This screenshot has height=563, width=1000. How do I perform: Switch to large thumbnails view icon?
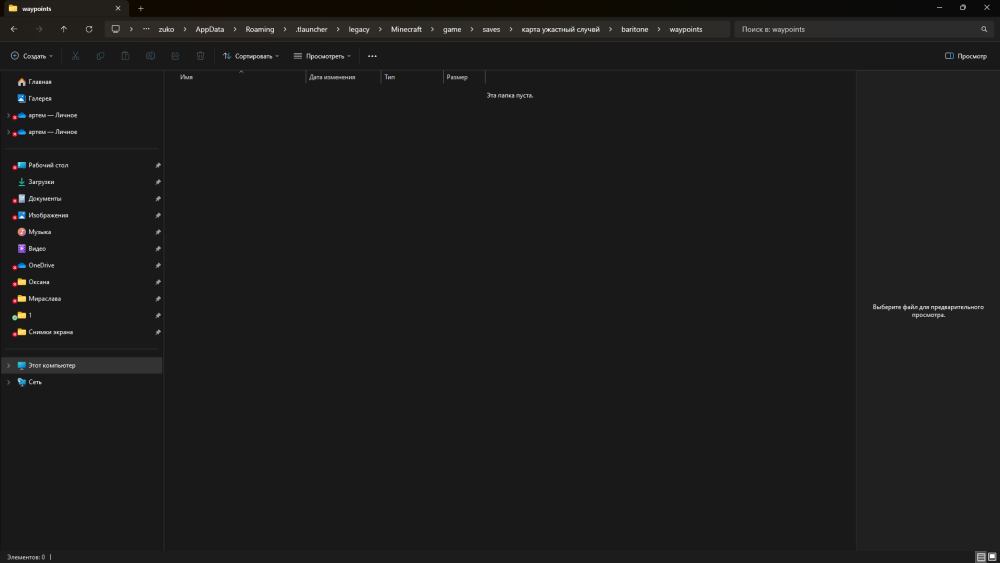point(992,557)
